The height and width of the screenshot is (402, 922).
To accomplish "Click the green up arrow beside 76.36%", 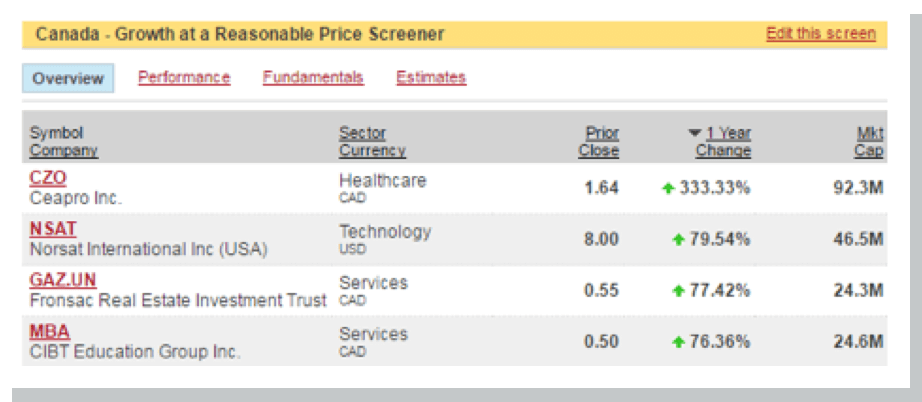I will tap(679, 342).
